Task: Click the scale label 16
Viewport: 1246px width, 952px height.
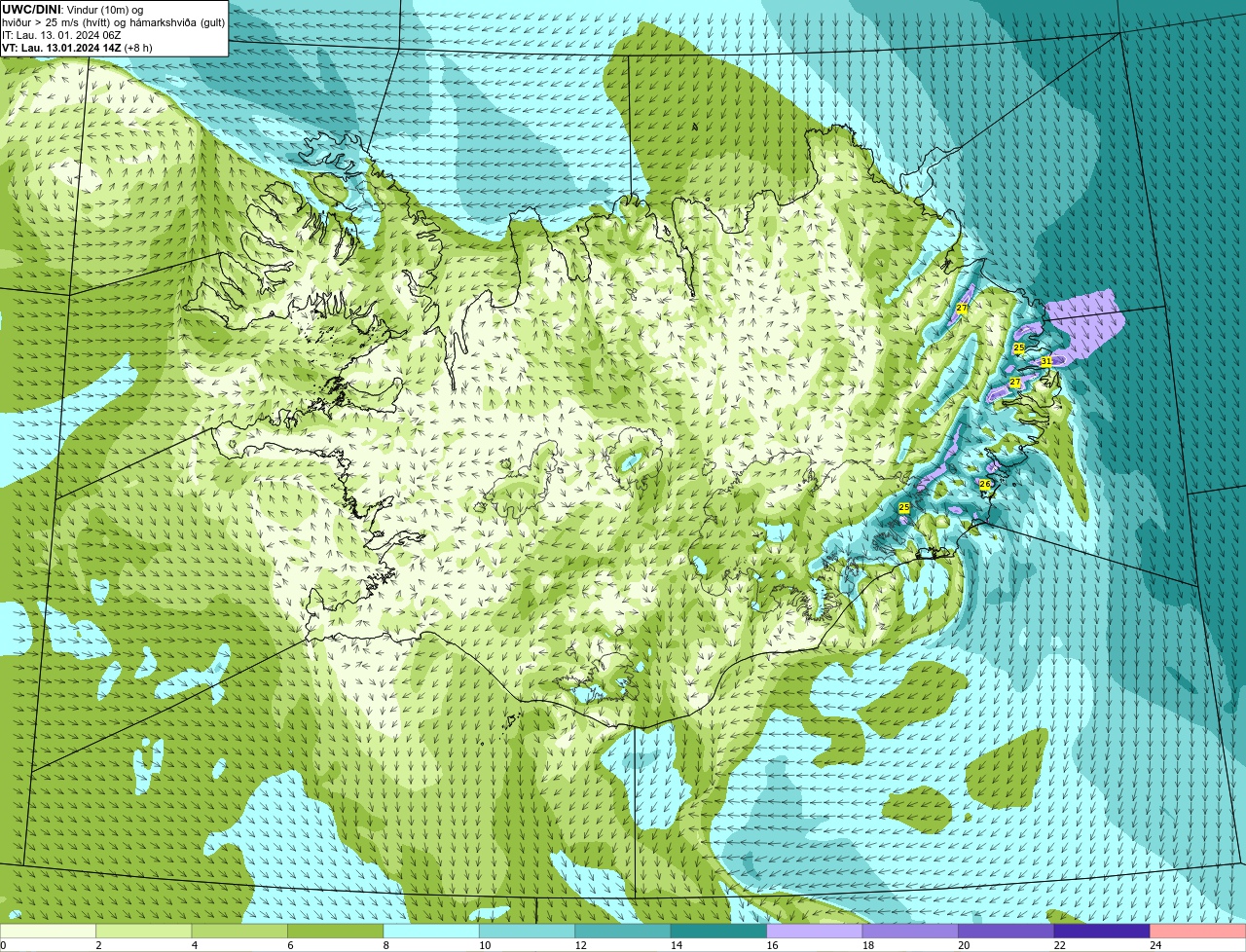Action: coord(772,945)
